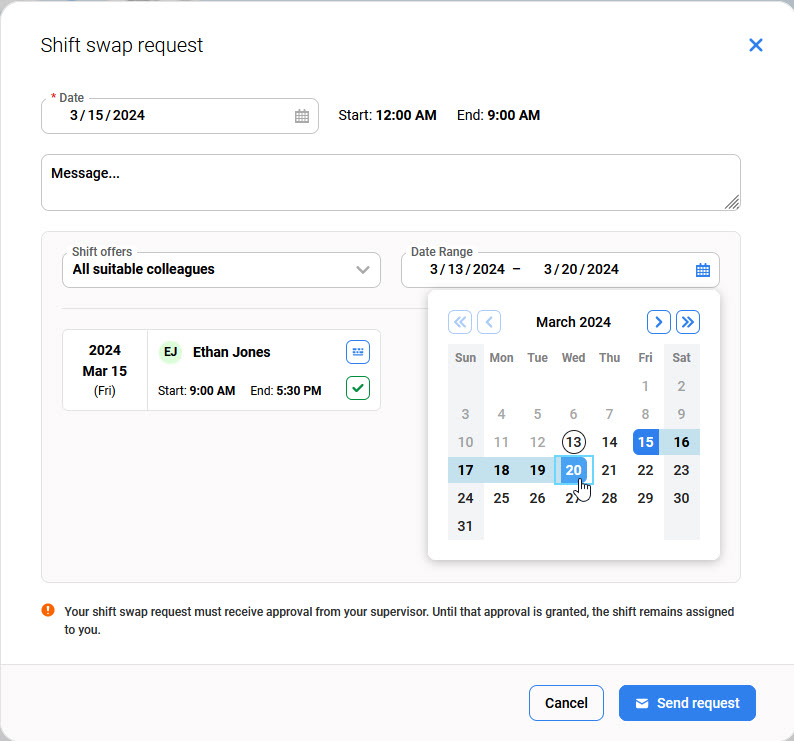Choose March 28 in the calendar
The height and width of the screenshot is (741, 794).
[609, 498]
